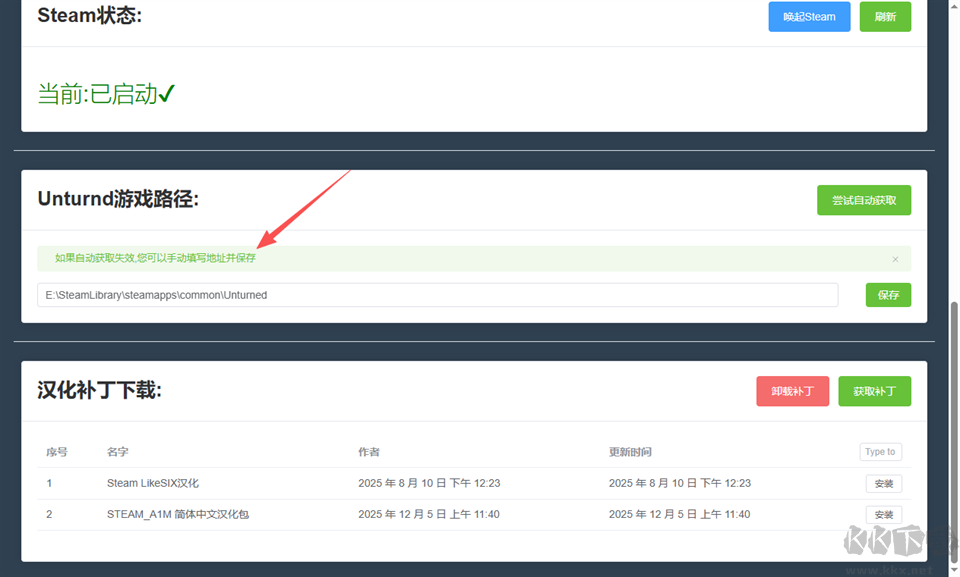Click the 获取补丁 button
960x577 pixels.
(874, 391)
